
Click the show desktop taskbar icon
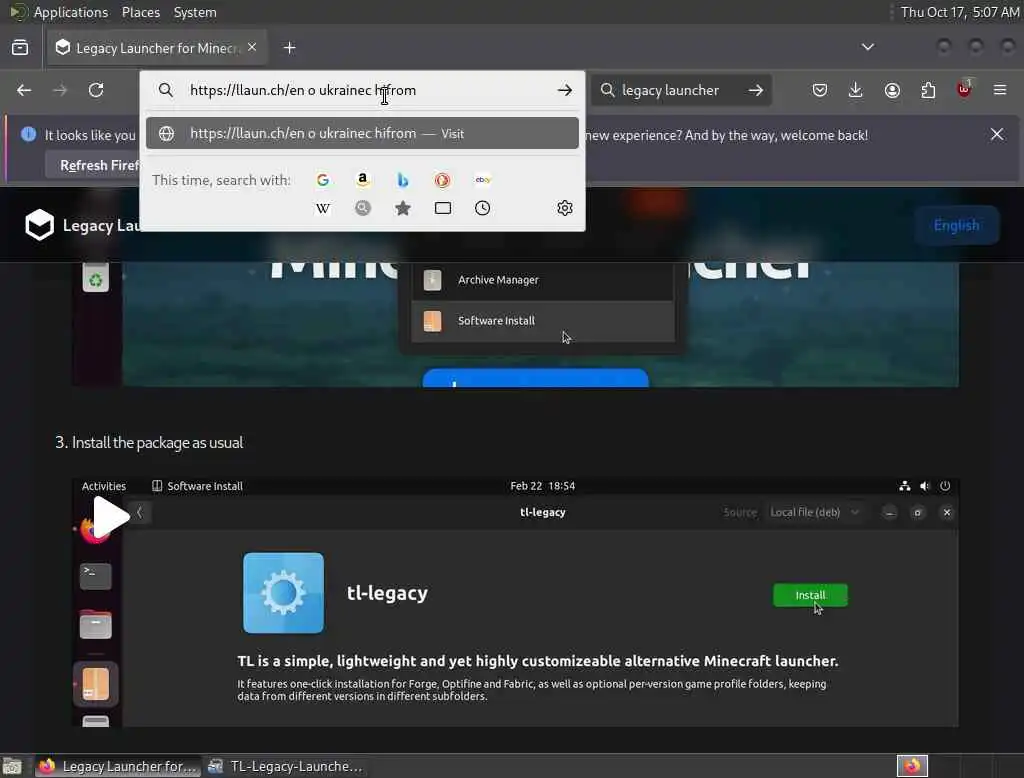tap(12, 766)
